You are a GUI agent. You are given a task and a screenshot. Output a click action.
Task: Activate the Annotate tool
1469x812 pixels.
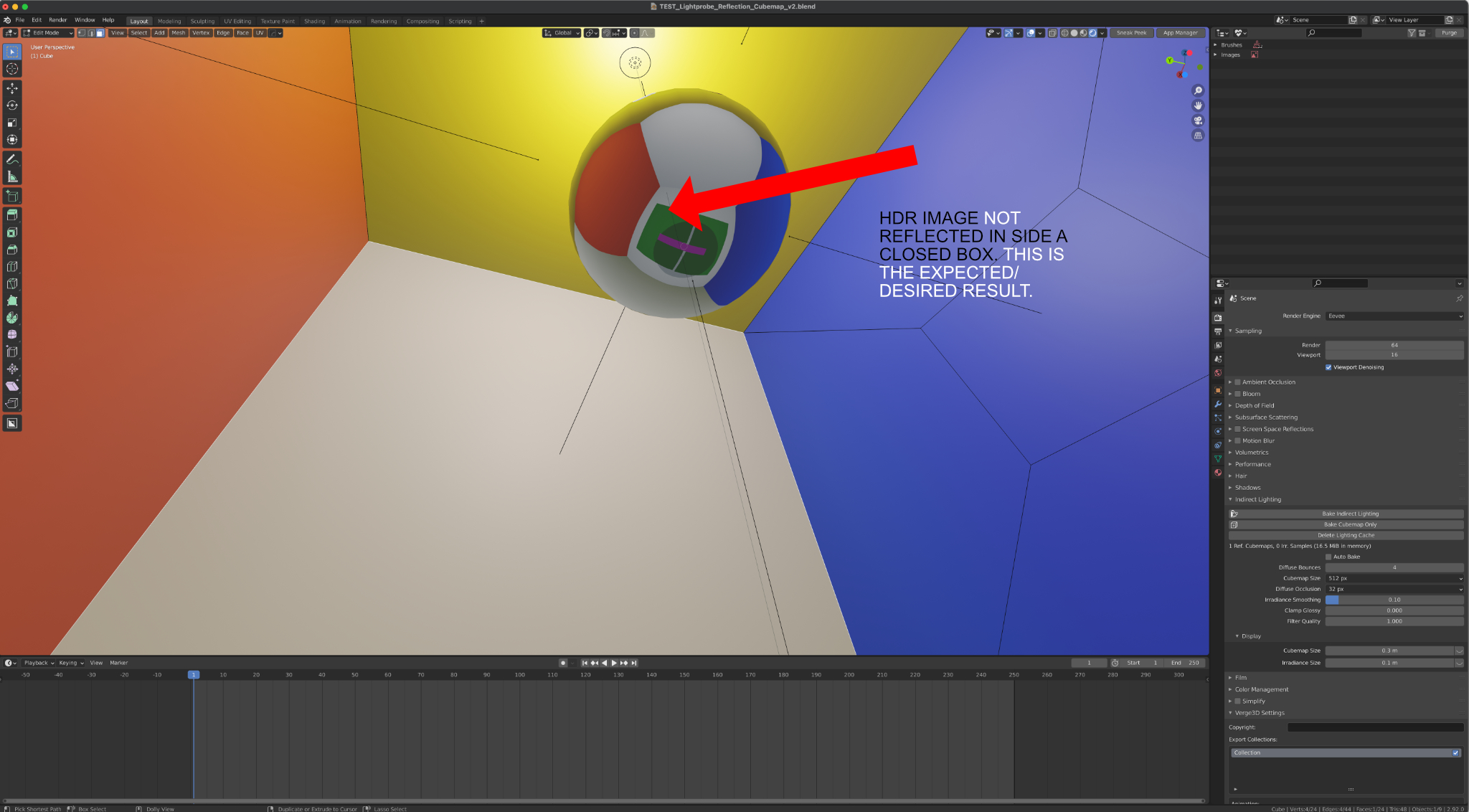(x=12, y=159)
